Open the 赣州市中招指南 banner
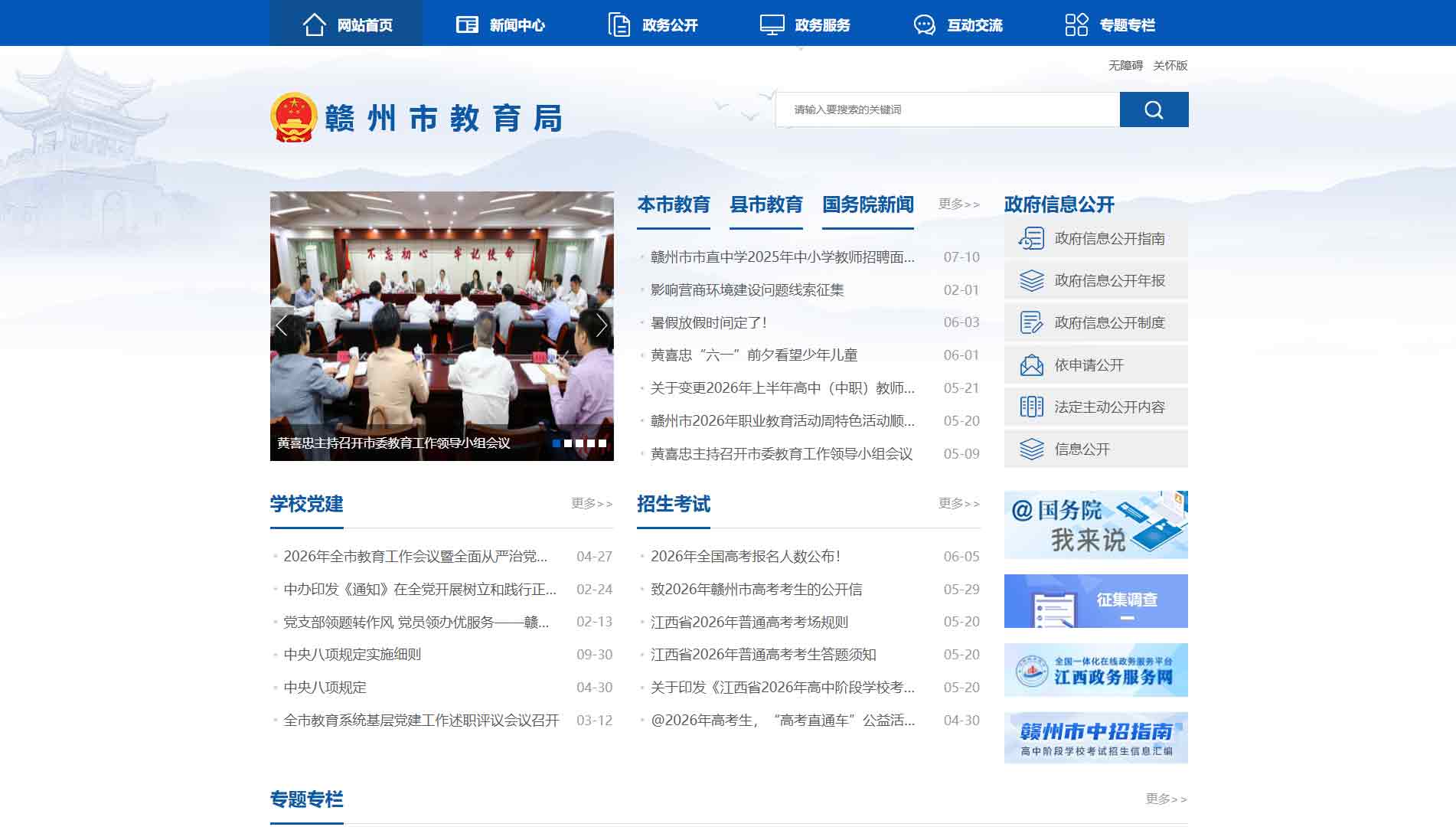 [1096, 737]
